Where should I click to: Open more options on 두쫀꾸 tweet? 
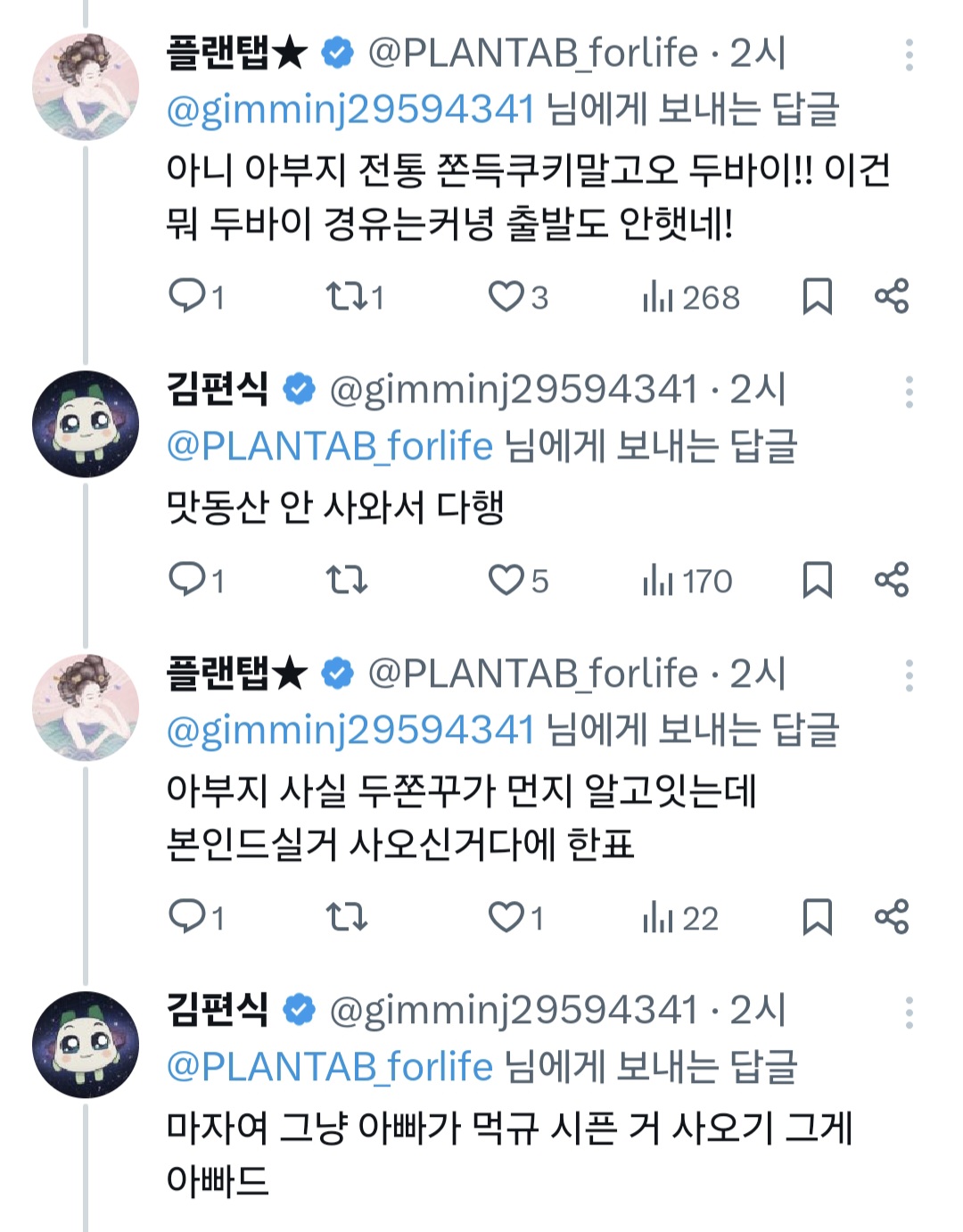point(909,675)
